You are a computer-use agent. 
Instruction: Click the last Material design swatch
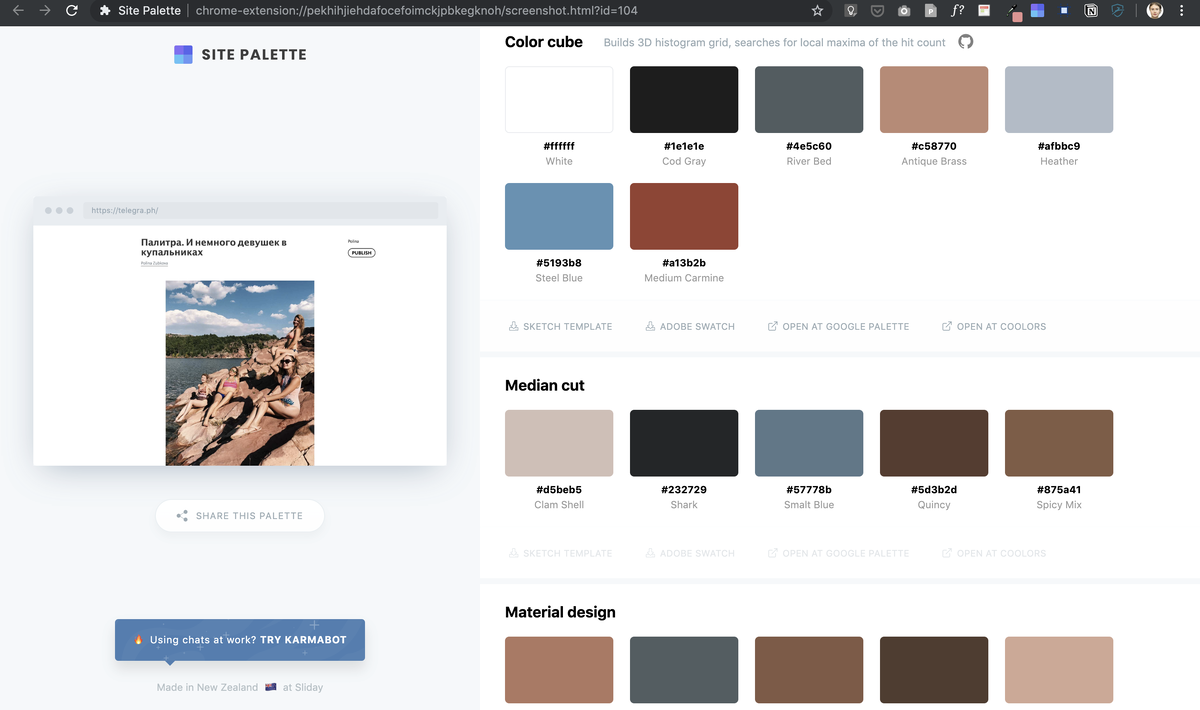click(1059, 670)
